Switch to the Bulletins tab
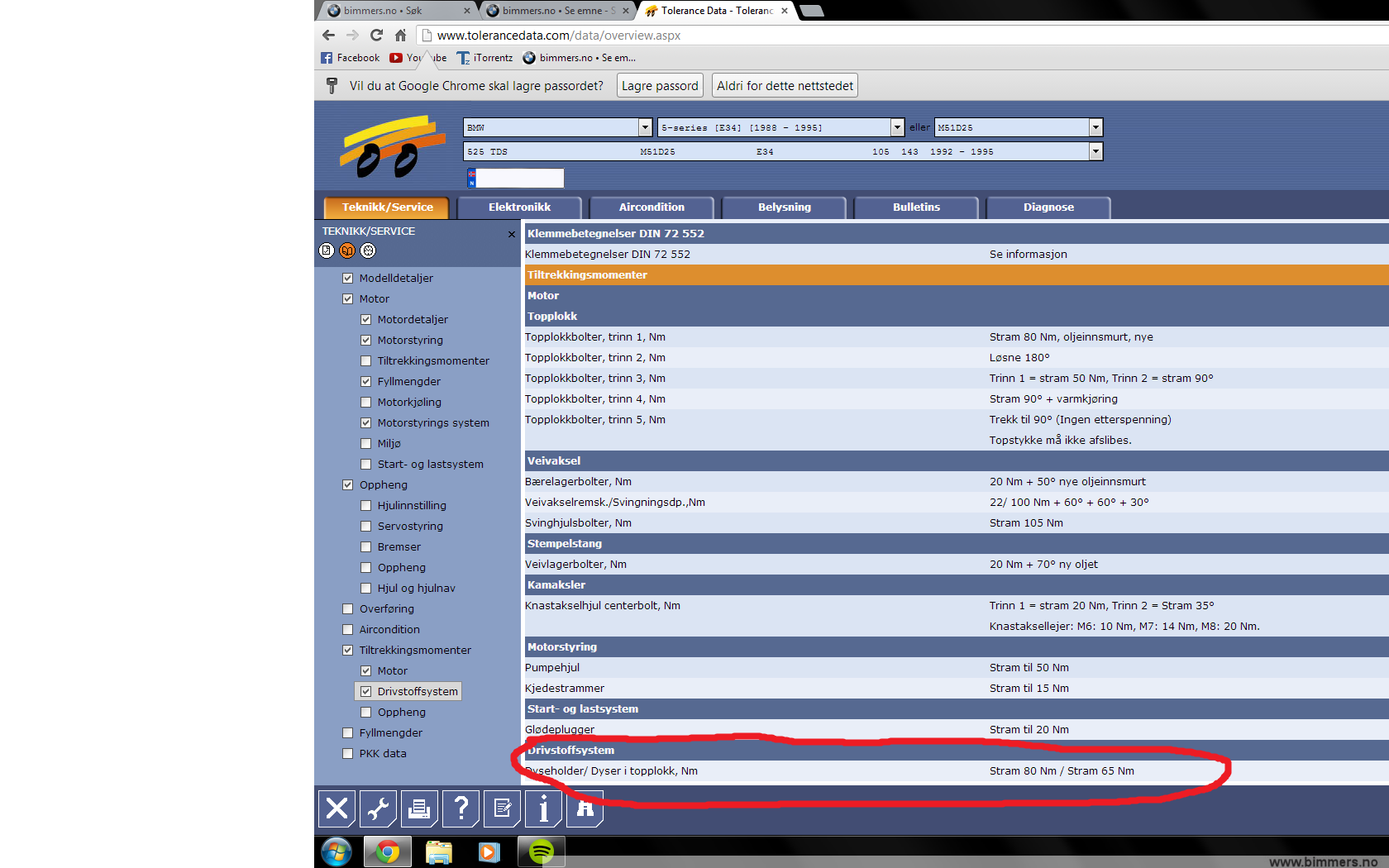Viewport: 1389px width, 868px height. click(x=916, y=207)
